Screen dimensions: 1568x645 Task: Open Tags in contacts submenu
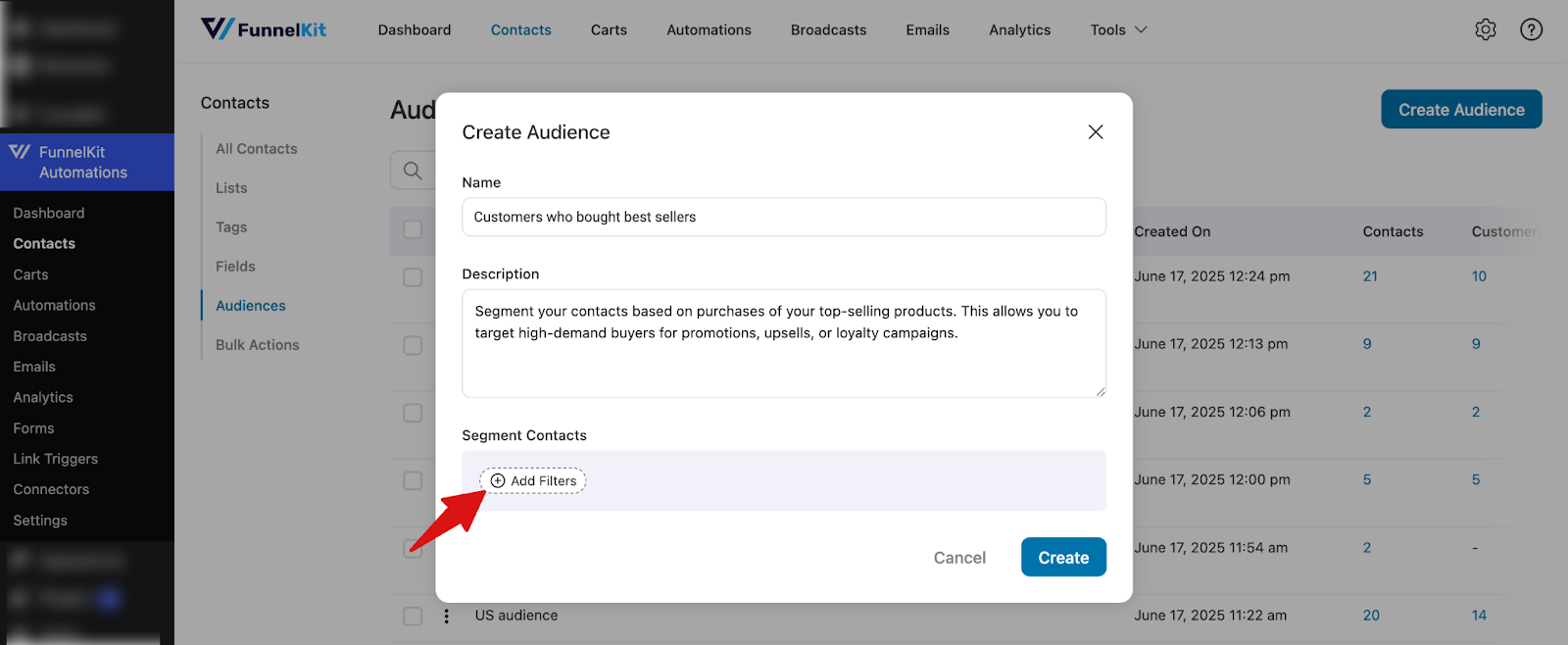pyautogui.click(x=231, y=226)
